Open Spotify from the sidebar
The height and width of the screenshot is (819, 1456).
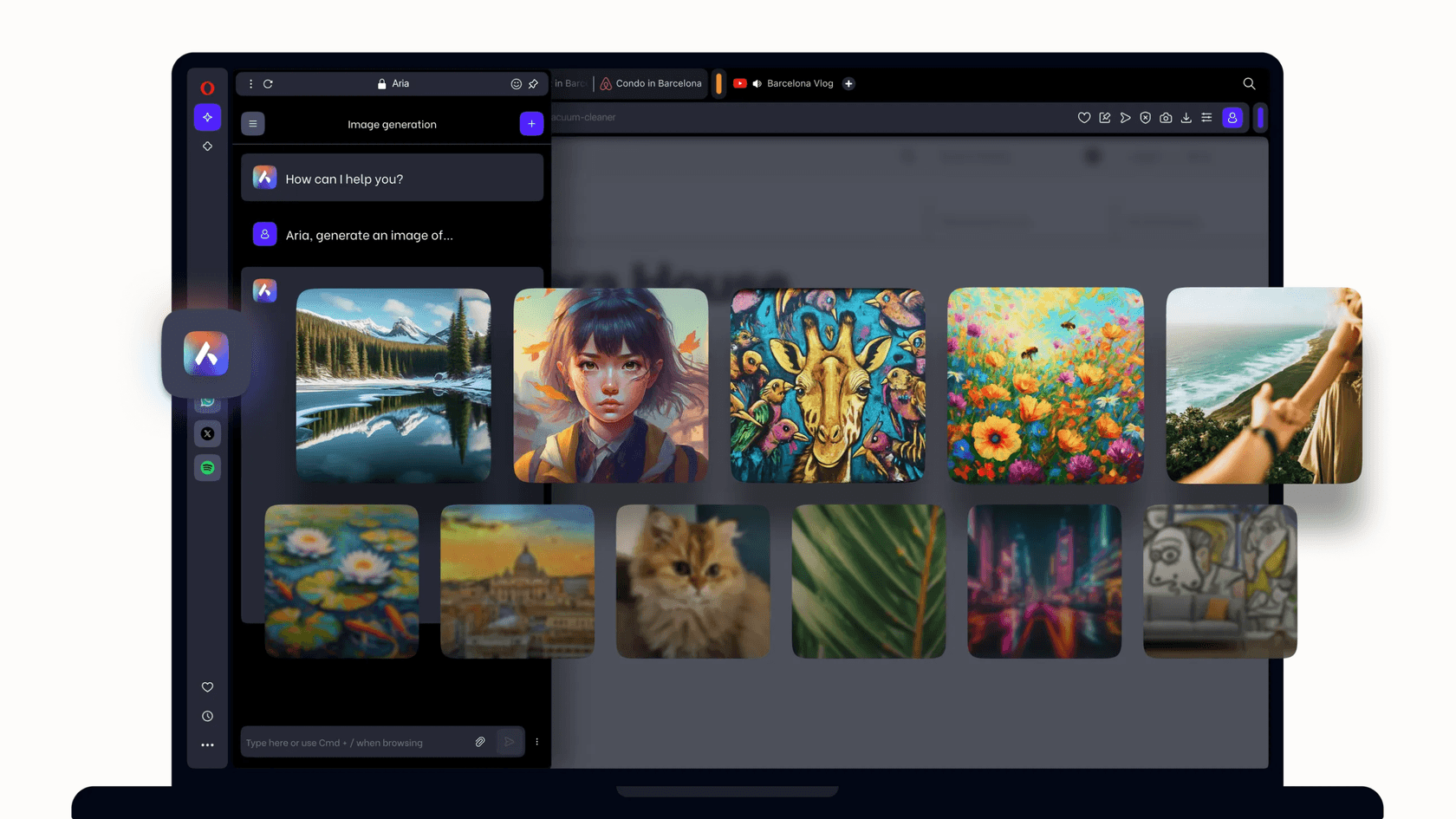pos(207,467)
